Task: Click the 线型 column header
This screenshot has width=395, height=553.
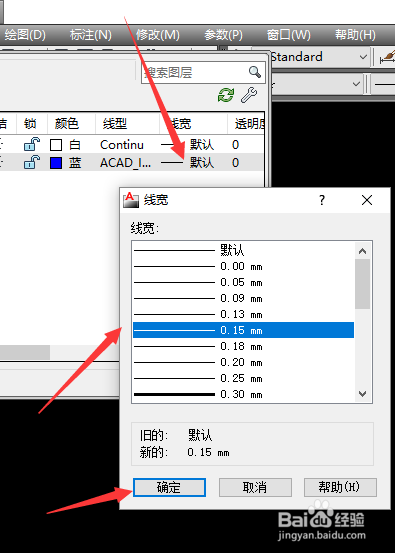Action: tap(115, 123)
